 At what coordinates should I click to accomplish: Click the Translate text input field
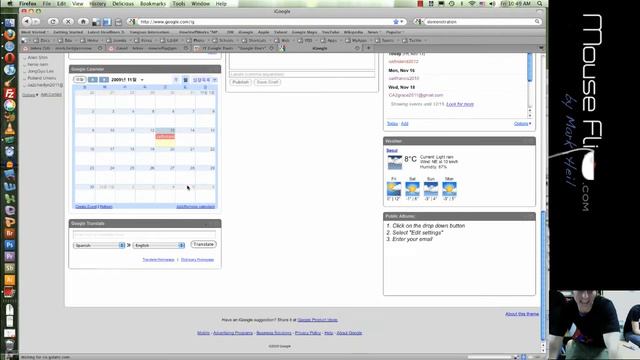144,235
